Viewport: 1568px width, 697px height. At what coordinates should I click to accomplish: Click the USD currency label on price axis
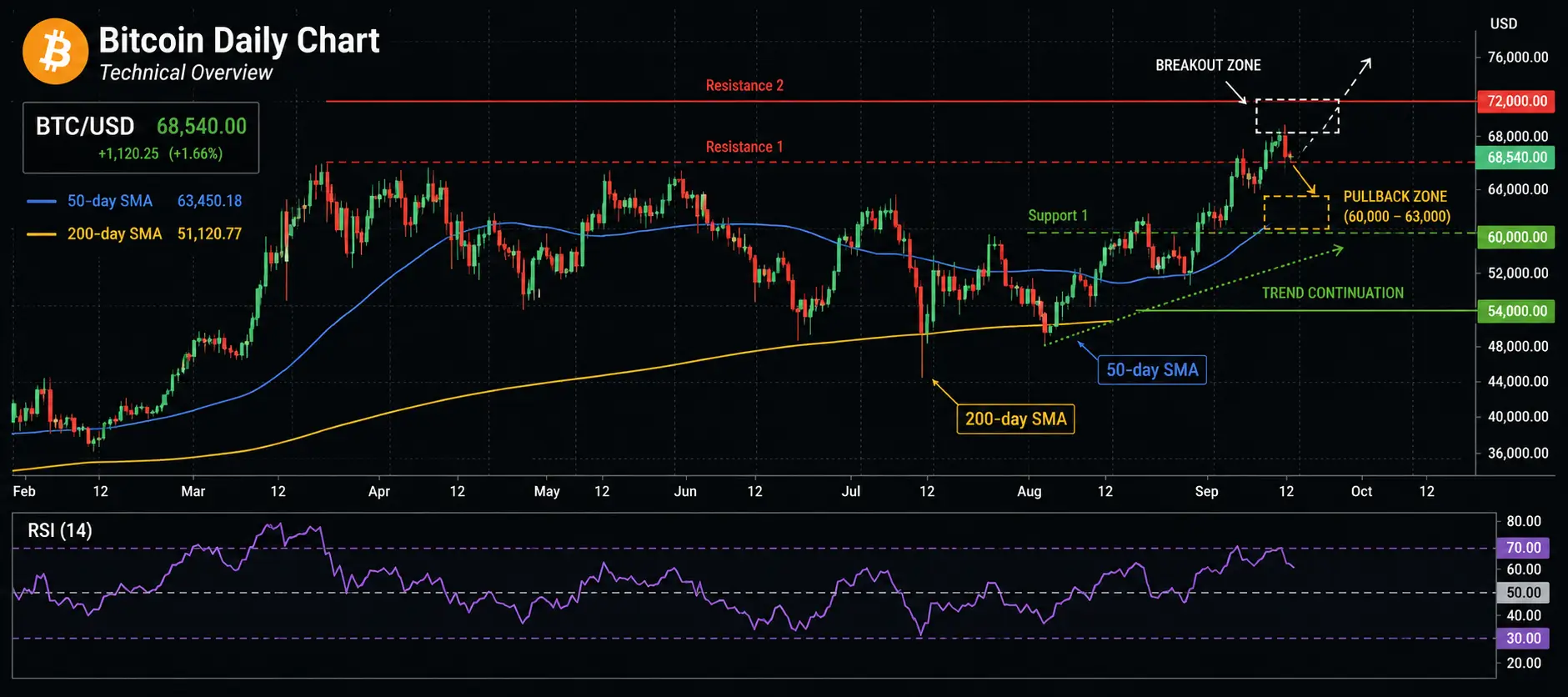click(1504, 23)
